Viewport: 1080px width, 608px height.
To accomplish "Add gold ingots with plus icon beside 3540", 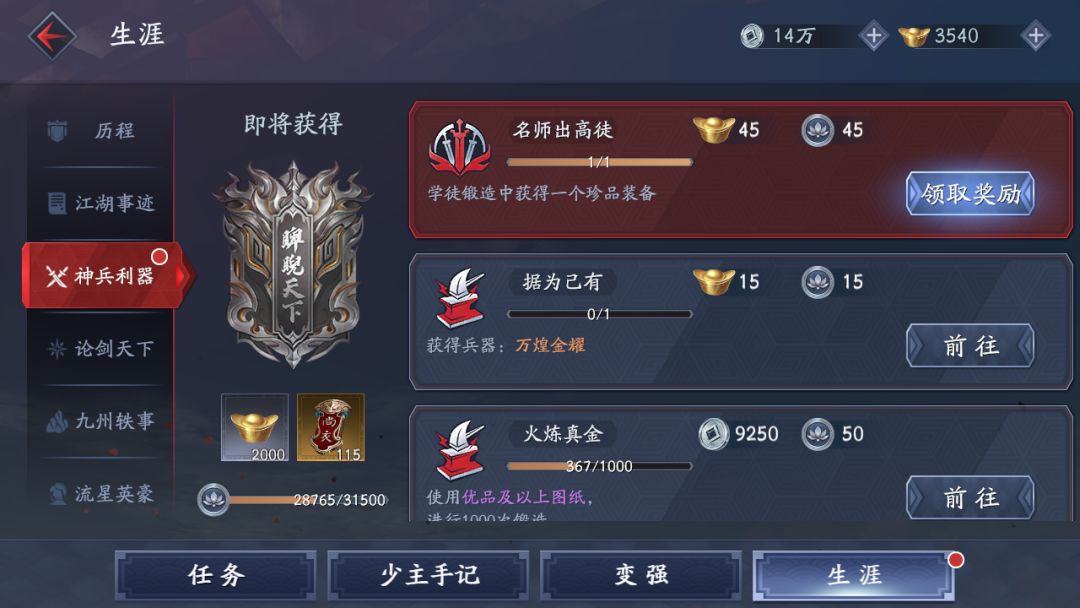I will 1036,36.
